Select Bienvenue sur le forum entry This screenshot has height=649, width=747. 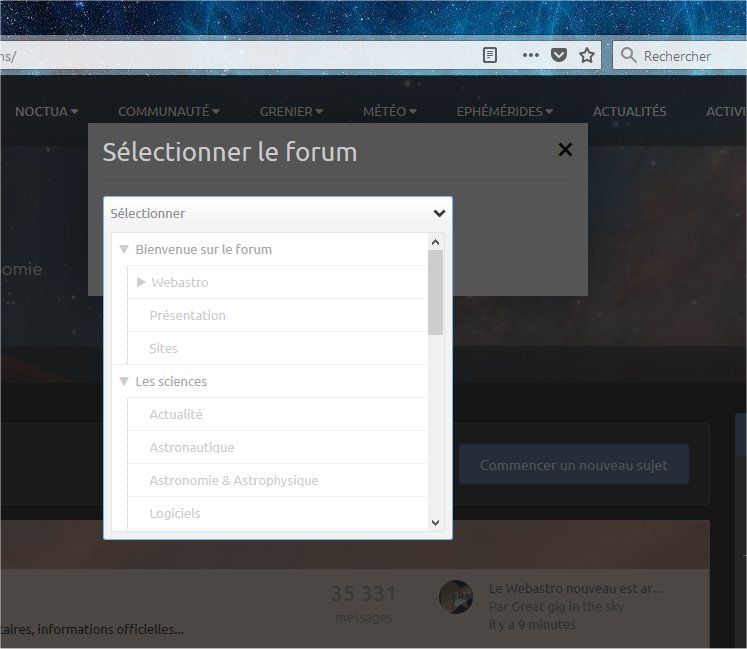[x=203, y=249]
